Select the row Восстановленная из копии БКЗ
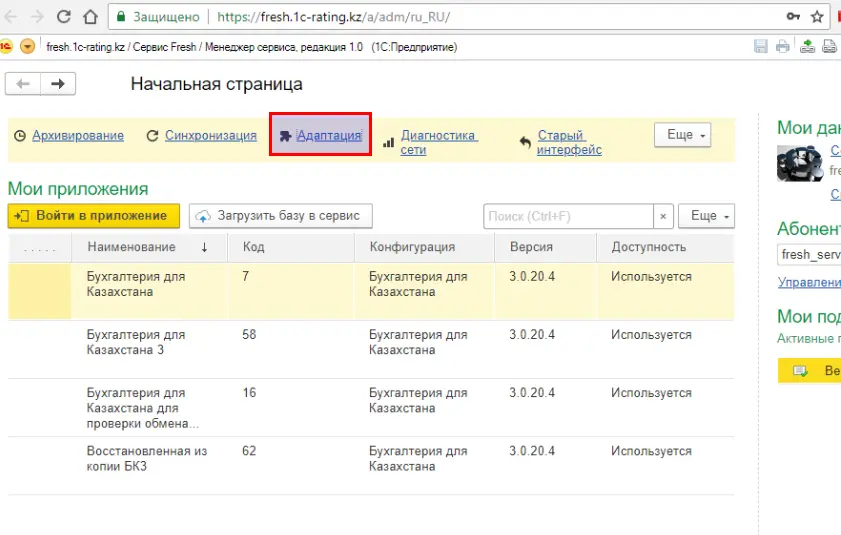 pos(371,466)
